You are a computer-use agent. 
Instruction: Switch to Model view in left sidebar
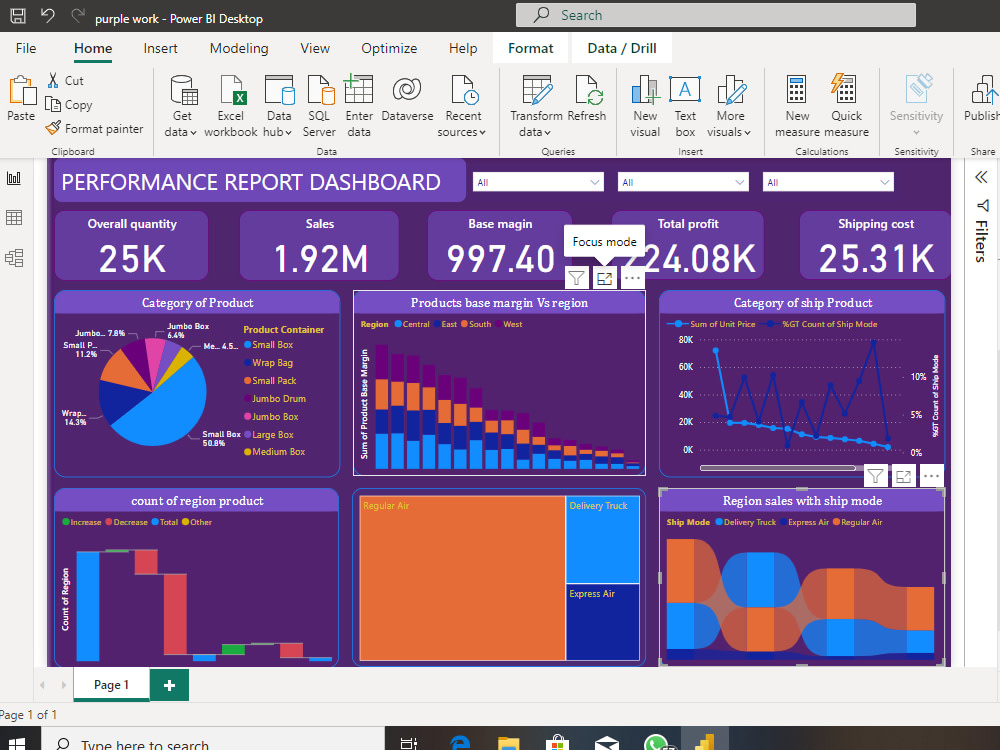(x=14, y=257)
